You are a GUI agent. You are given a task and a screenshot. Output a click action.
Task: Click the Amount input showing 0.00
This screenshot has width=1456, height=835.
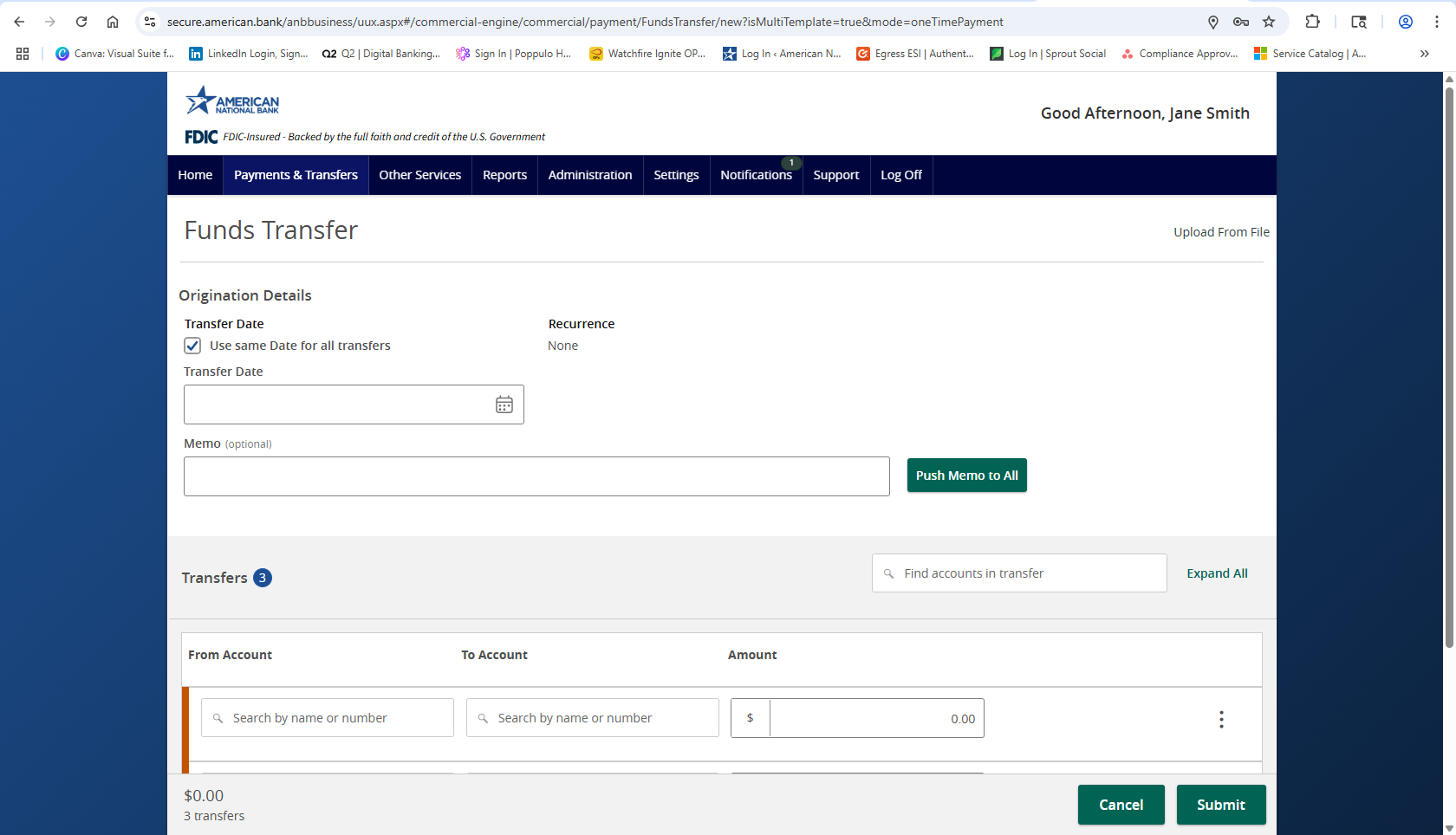pos(875,717)
